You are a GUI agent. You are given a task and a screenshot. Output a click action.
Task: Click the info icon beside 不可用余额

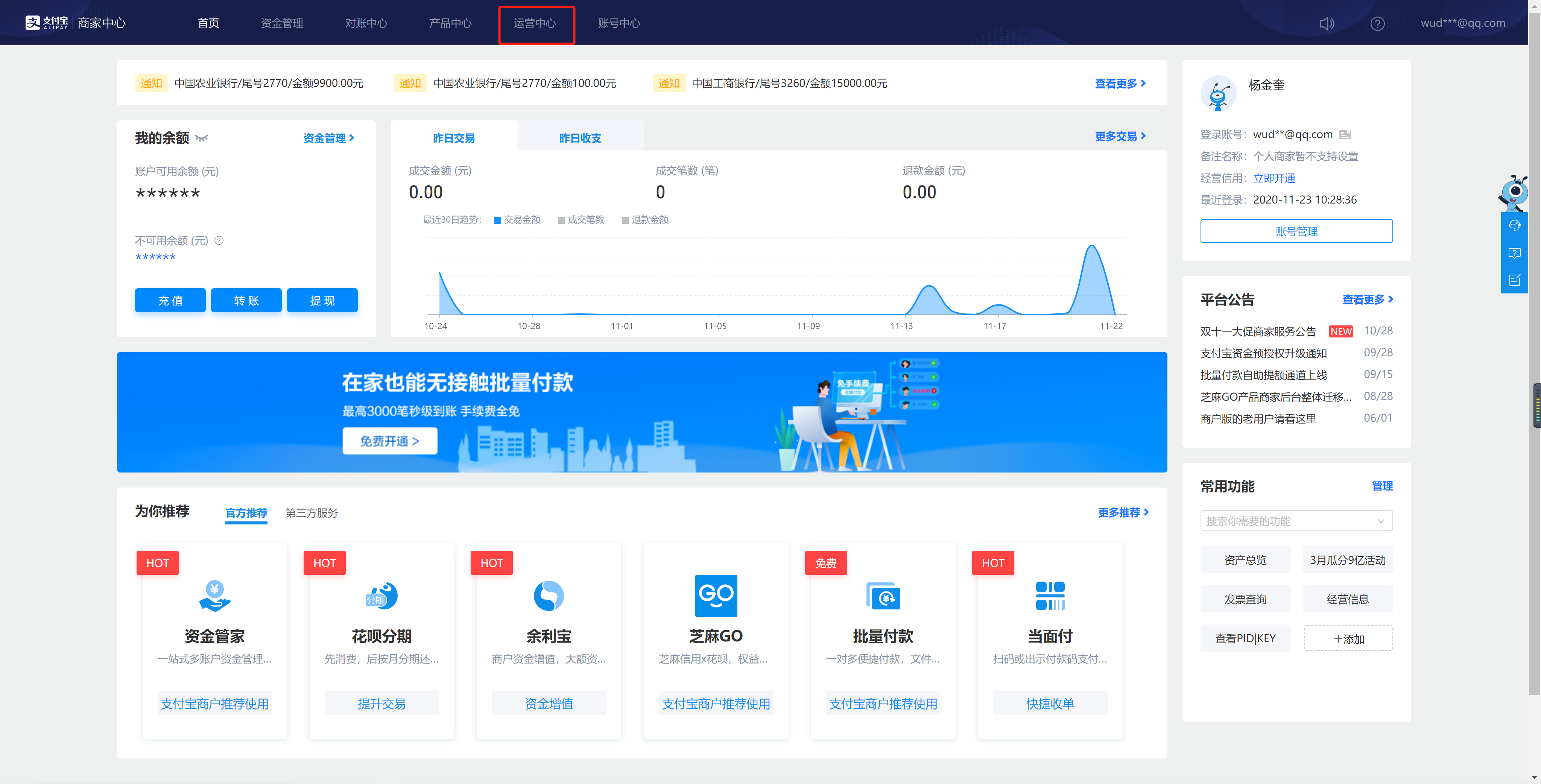point(219,240)
